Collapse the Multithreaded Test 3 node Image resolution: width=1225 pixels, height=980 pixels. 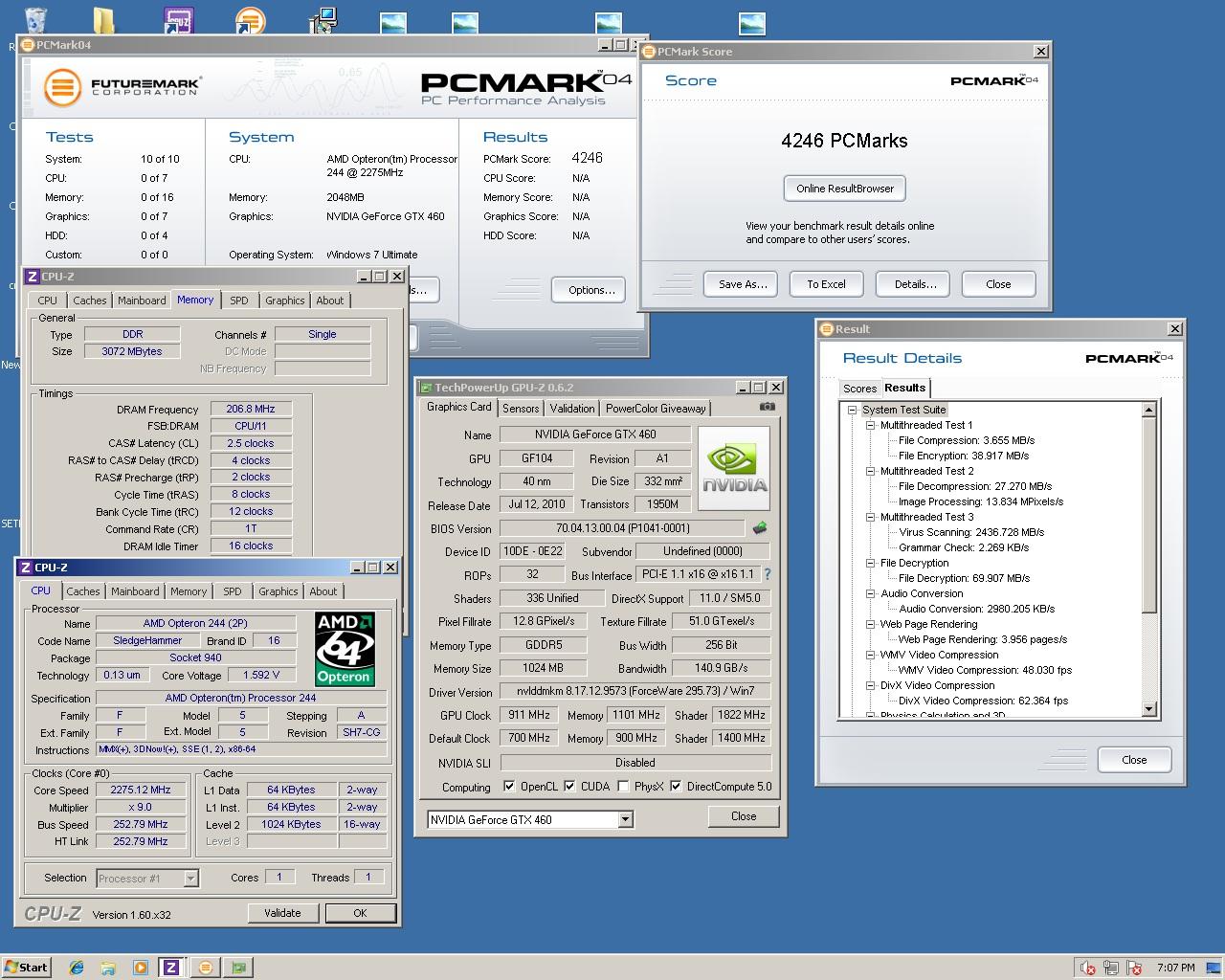[870, 517]
